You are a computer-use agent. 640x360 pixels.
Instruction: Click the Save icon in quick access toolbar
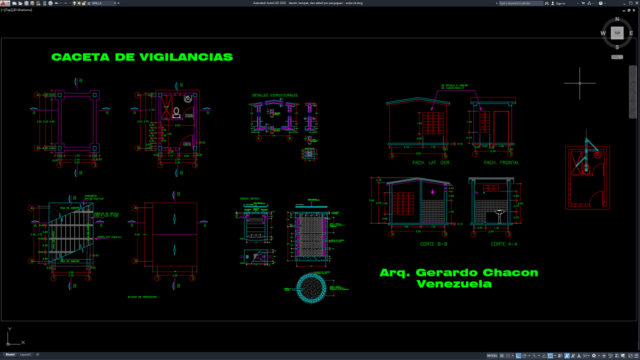click(26, 3)
